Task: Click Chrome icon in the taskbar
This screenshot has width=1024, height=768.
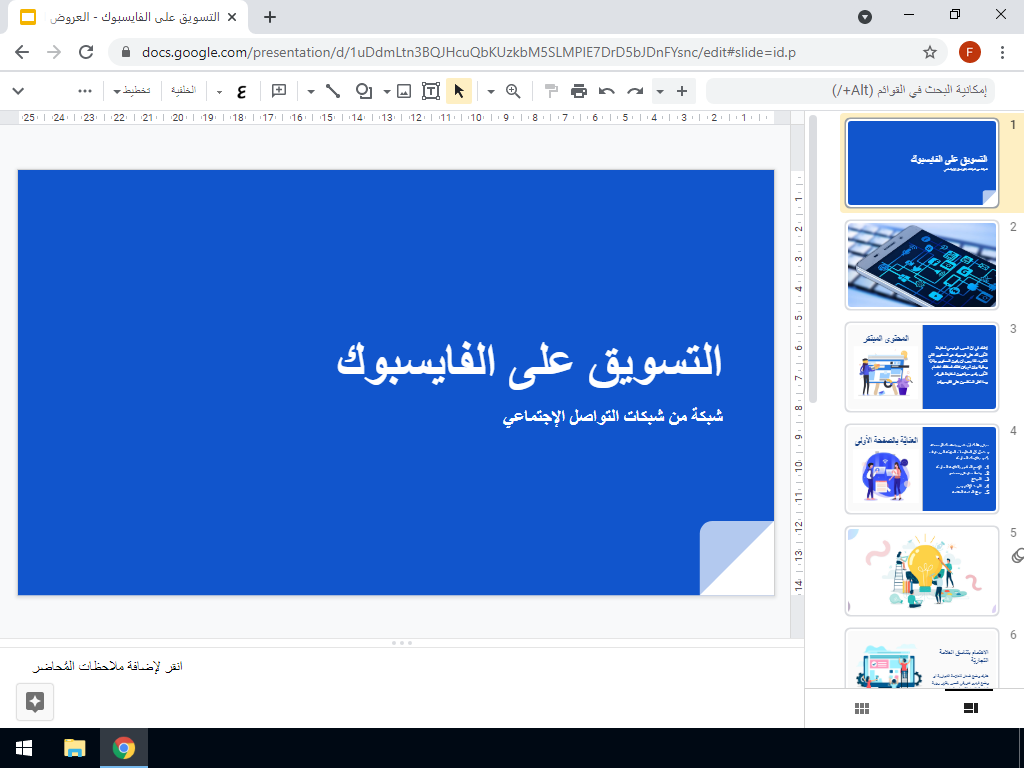Action: (x=124, y=748)
